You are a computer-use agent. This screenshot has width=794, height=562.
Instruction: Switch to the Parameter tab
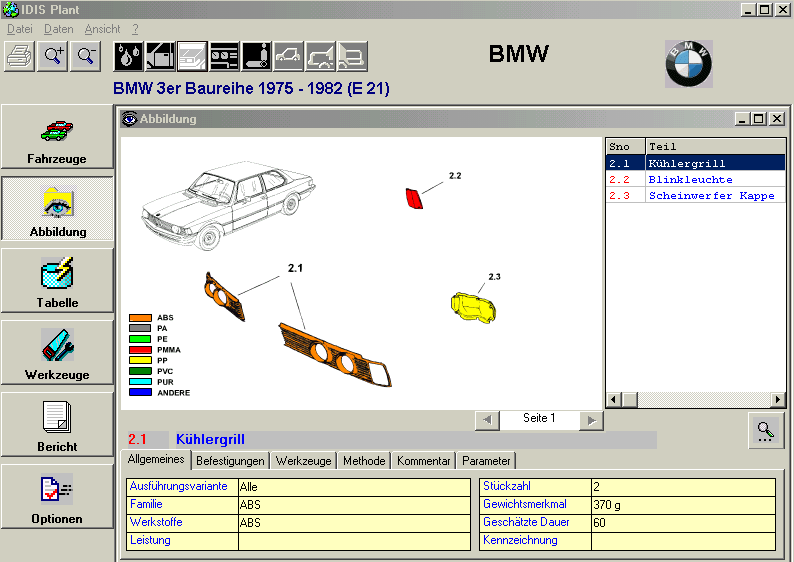(486, 461)
